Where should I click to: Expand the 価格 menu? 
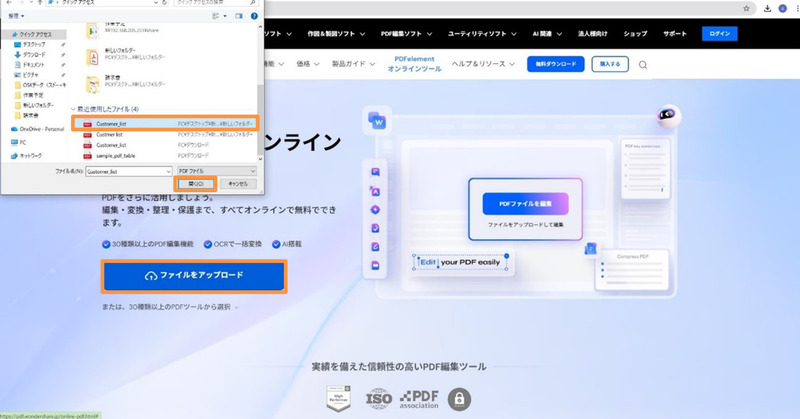(308, 64)
